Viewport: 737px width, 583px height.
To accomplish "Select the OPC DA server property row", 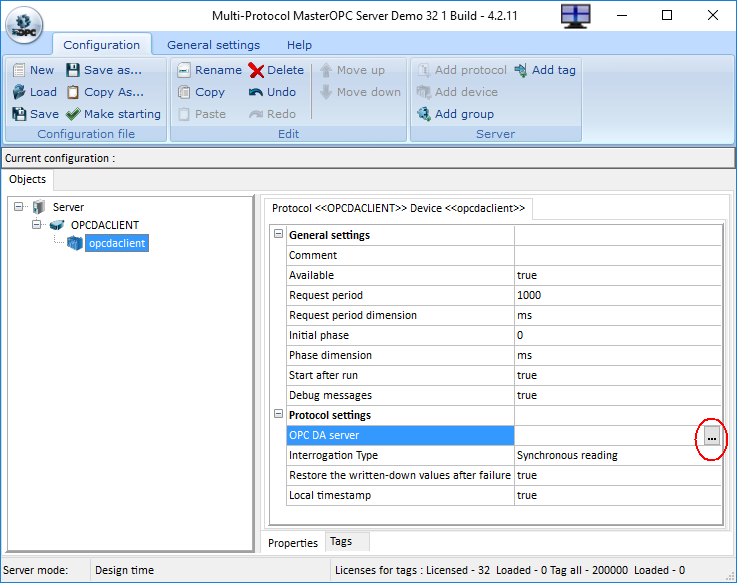I will (x=400, y=435).
